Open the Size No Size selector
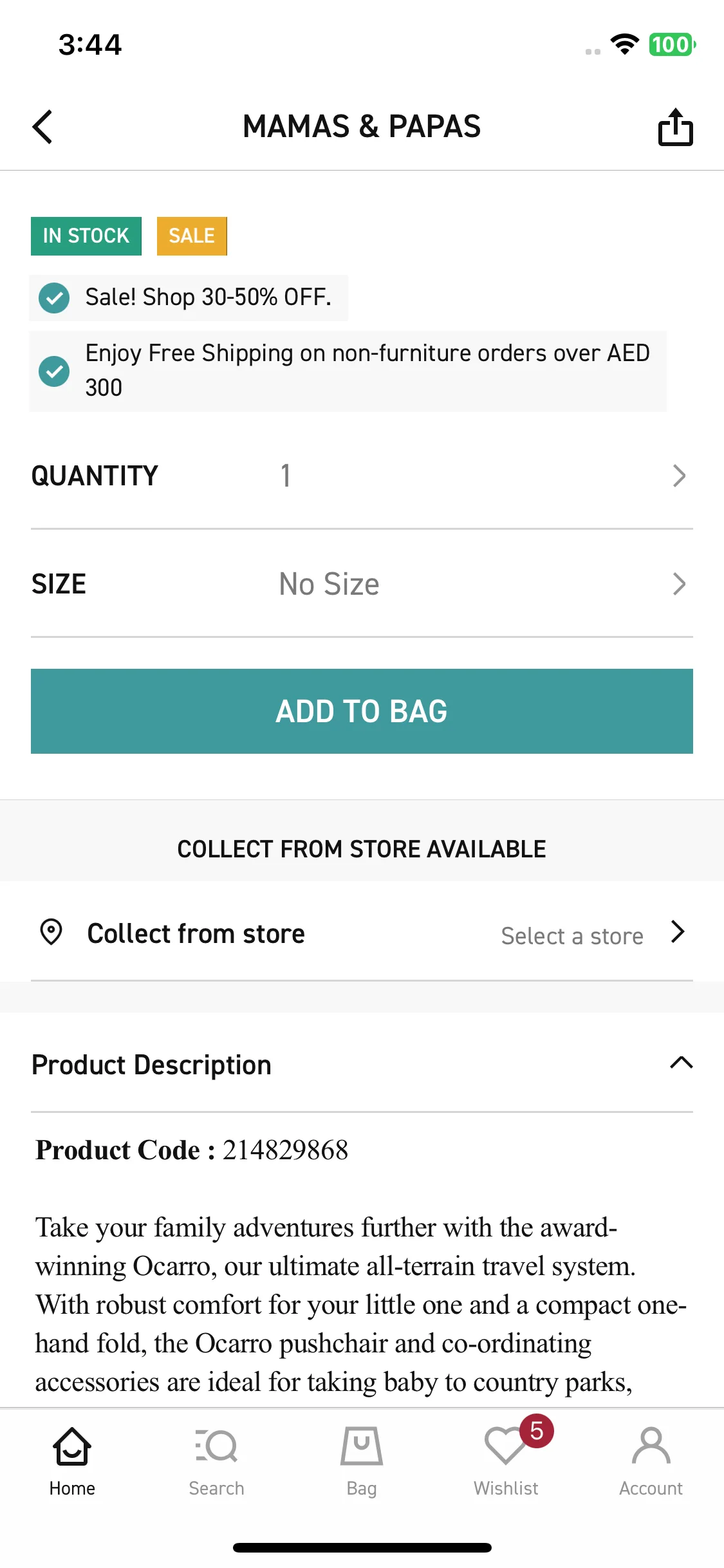The height and width of the screenshot is (1568, 724). (x=362, y=584)
